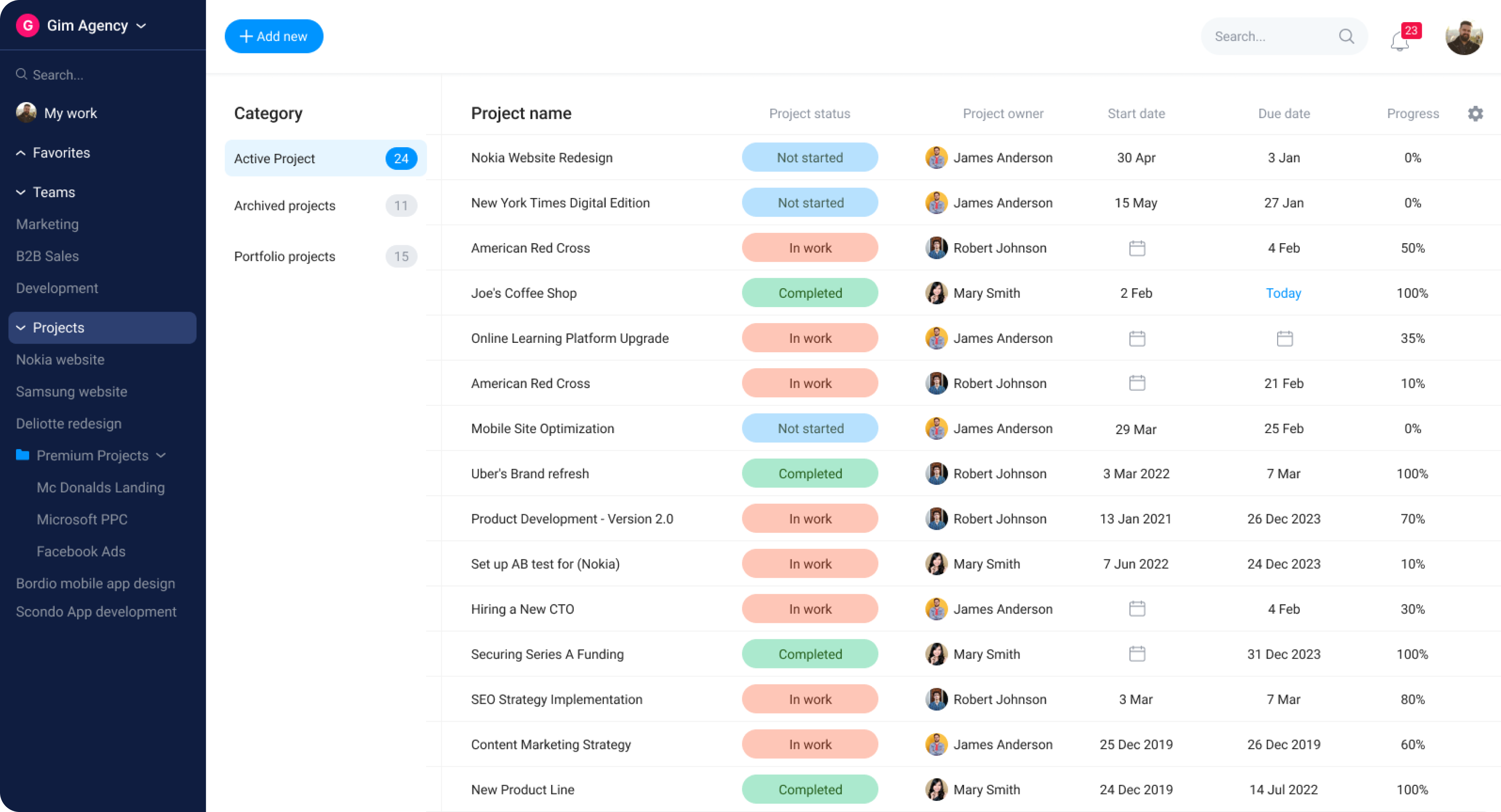Image resolution: width=1501 pixels, height=812 pixels.
Task: Click the sidebar Search field
Action: click(x=58, y=75)
